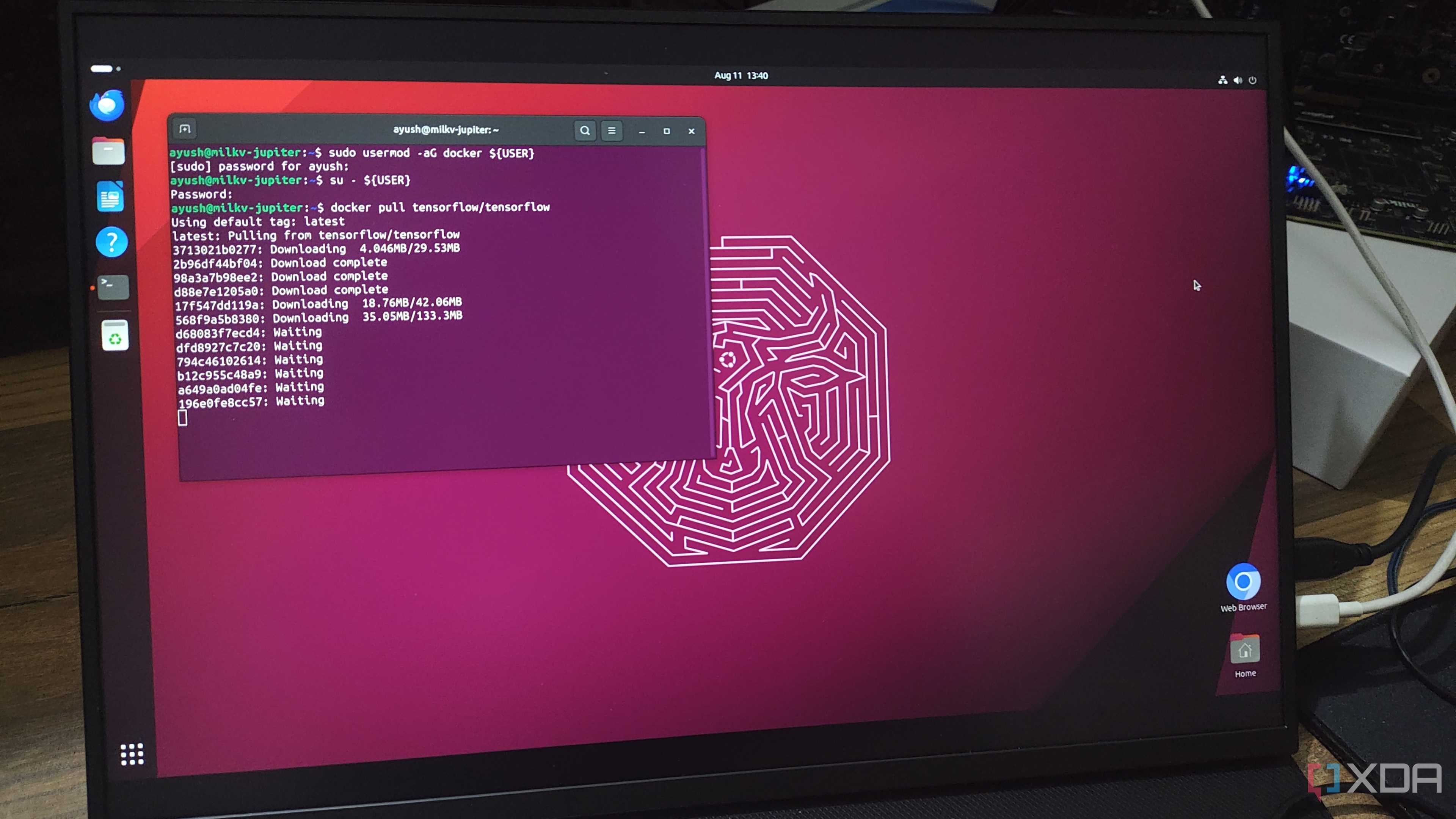Expand system menu via the power icon
Image resolution: width=1456 pixels, height=819 pixels.
point(1252,80)
